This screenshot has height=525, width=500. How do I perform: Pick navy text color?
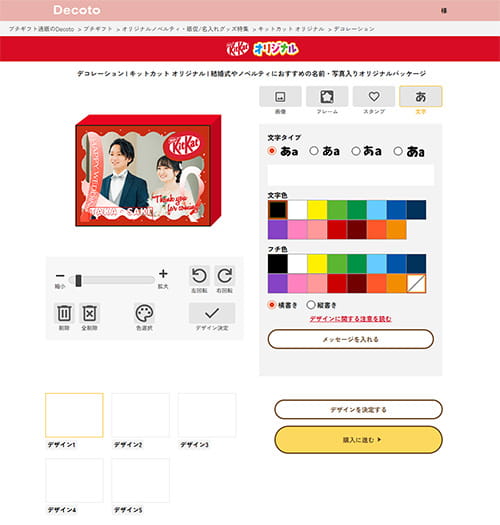click(416, 210)
